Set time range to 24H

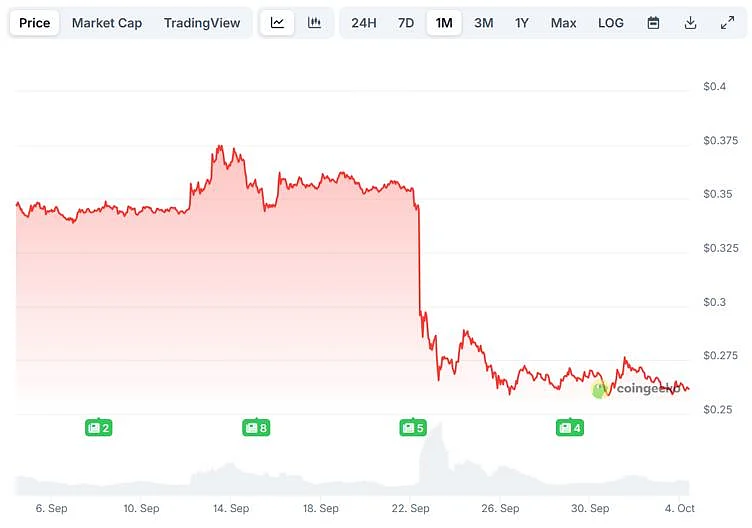tap(364, 23)
